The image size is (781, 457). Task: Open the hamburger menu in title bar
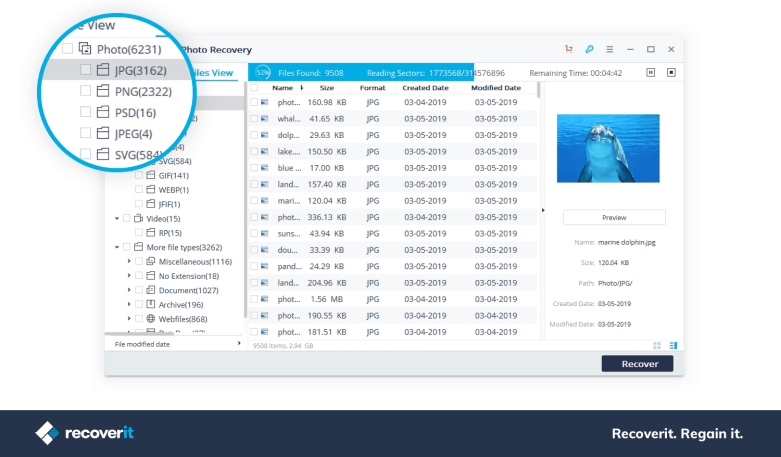(x=610, y=49)
